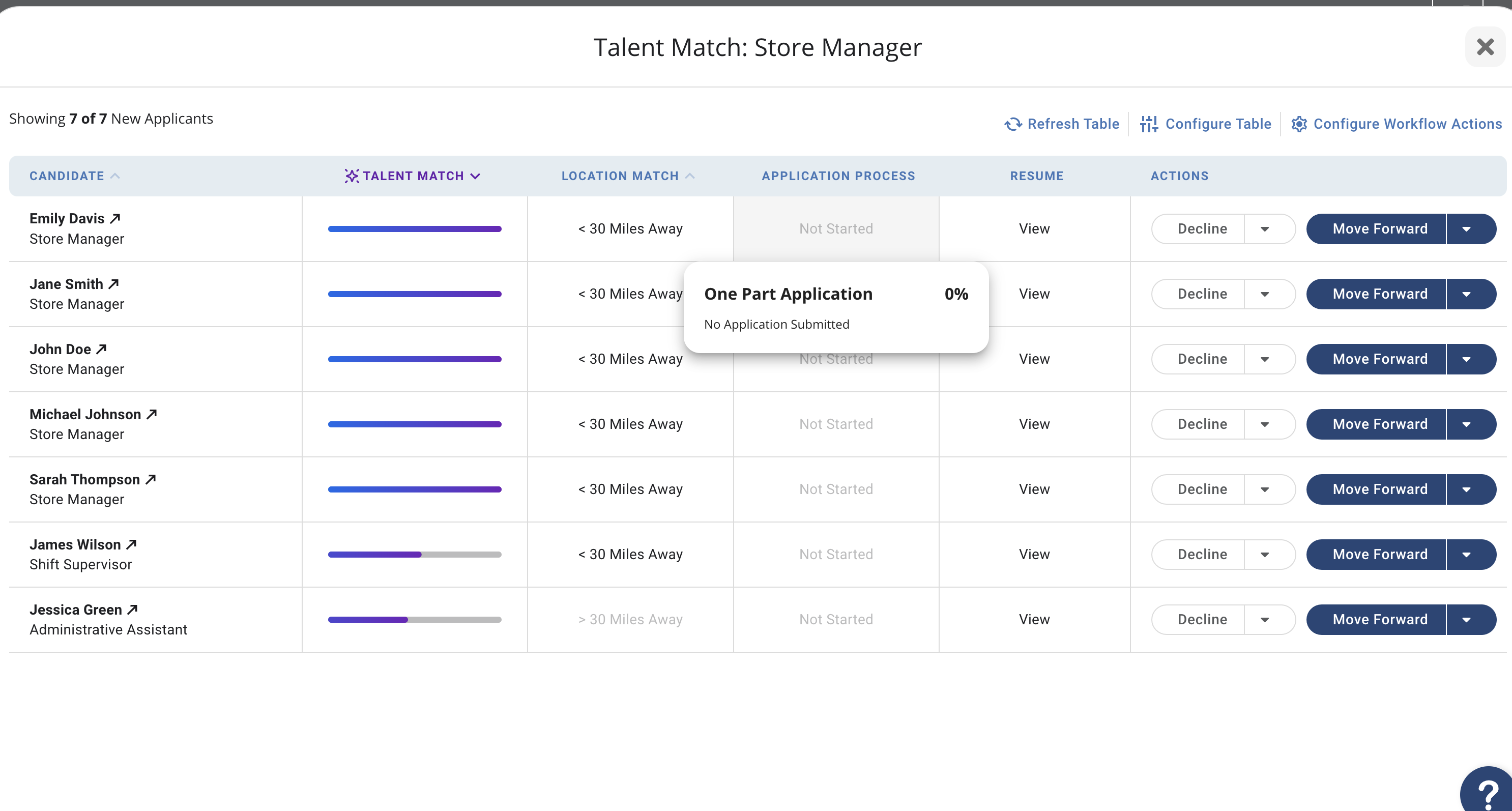This screenshot has width=1512, height=811.
Task: Expand Decline options for Michael Johnson
Action: click(1265, 424)
